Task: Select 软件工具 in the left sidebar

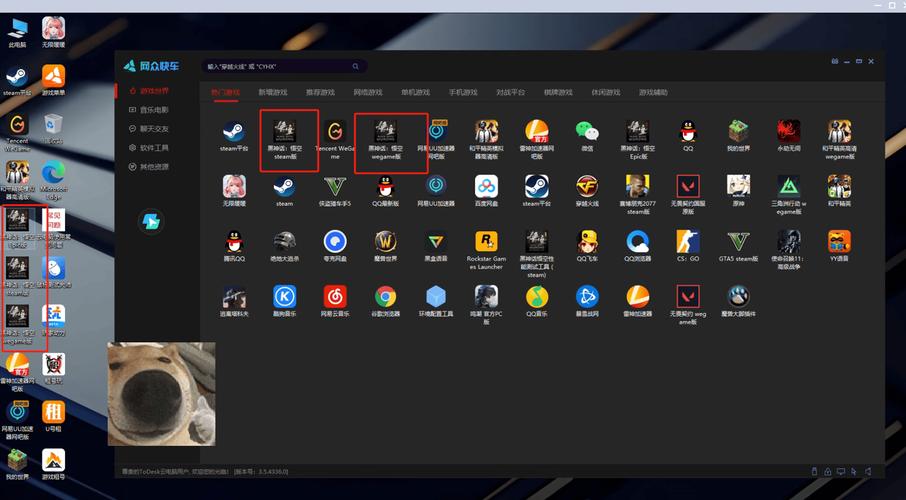Action: click(153, 148)
